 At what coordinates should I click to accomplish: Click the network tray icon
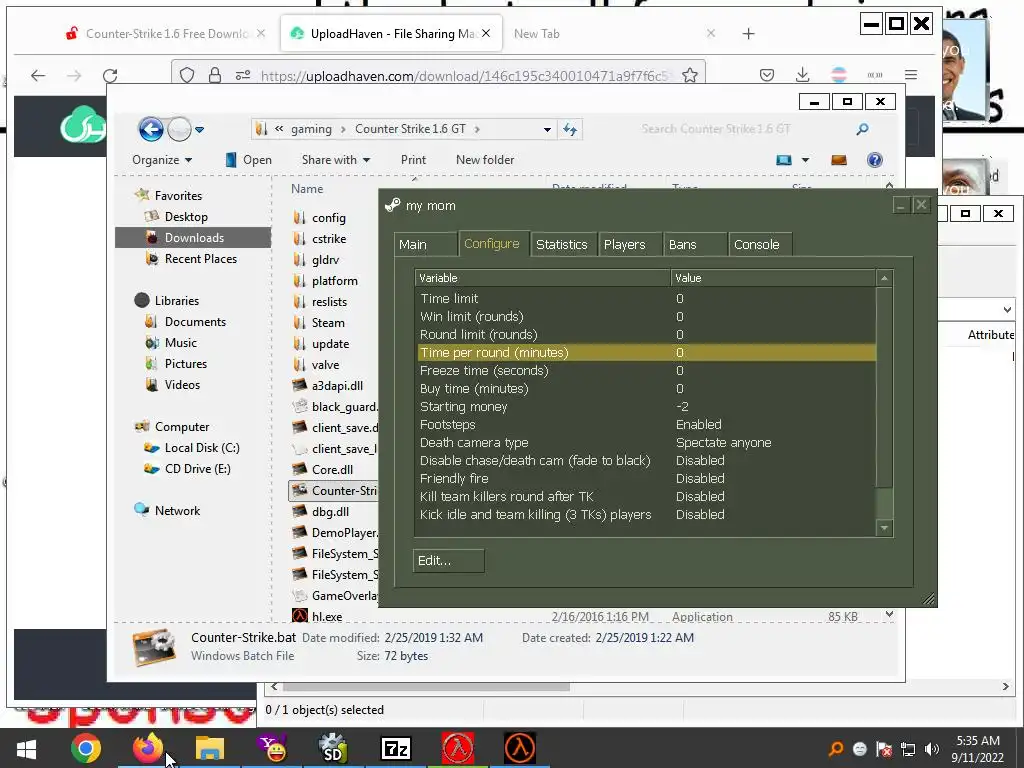point(908,749)
